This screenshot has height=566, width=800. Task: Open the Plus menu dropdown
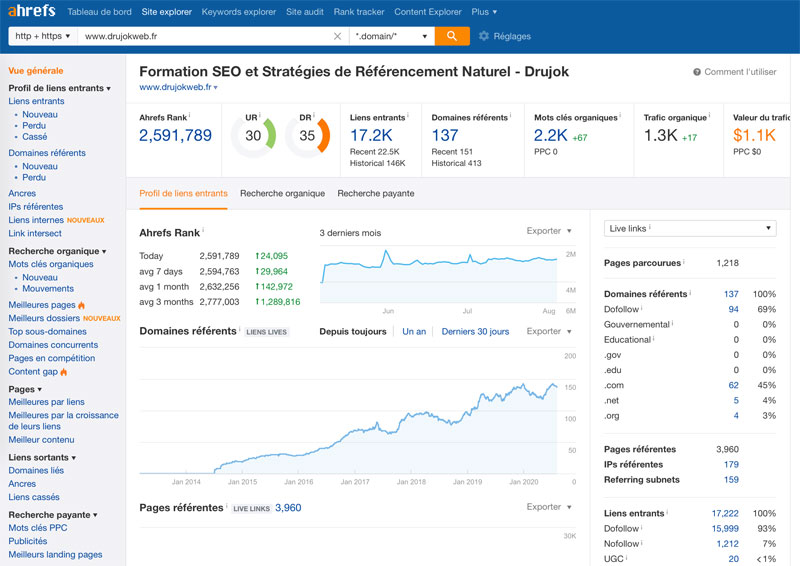pyautogui.click(x=484, y=12)
